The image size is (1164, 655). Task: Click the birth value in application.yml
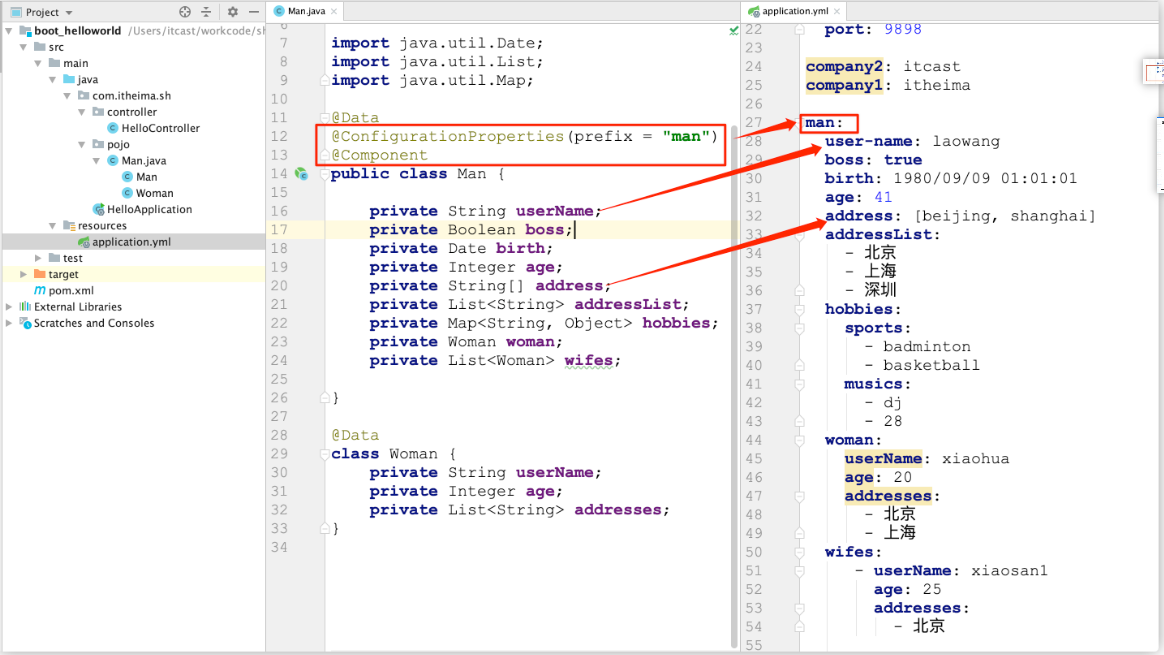[x=984, y=178]
